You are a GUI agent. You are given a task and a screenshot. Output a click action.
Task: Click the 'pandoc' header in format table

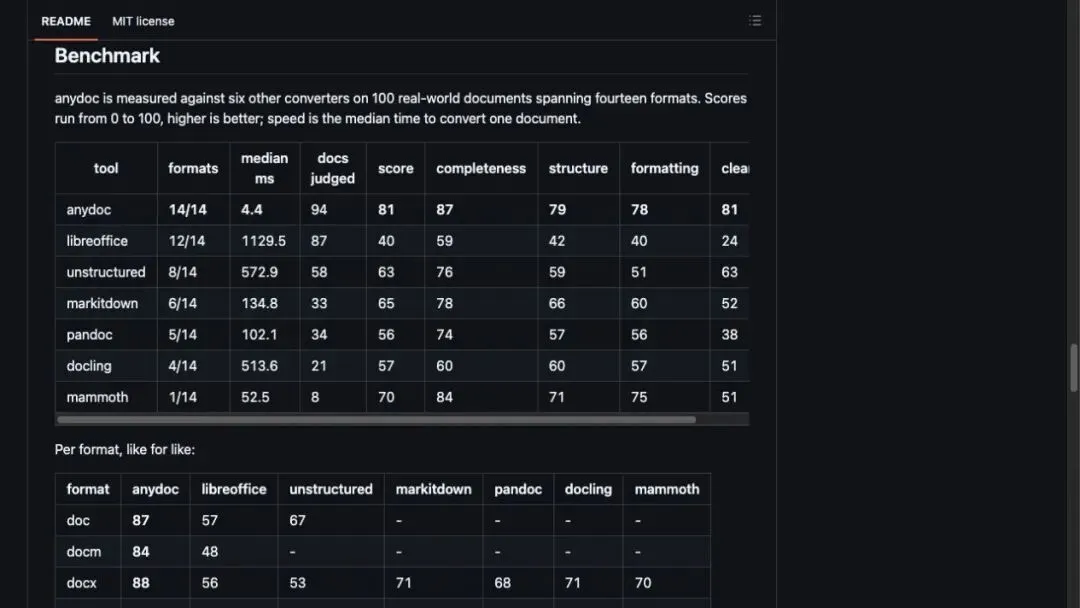[518, 489]
